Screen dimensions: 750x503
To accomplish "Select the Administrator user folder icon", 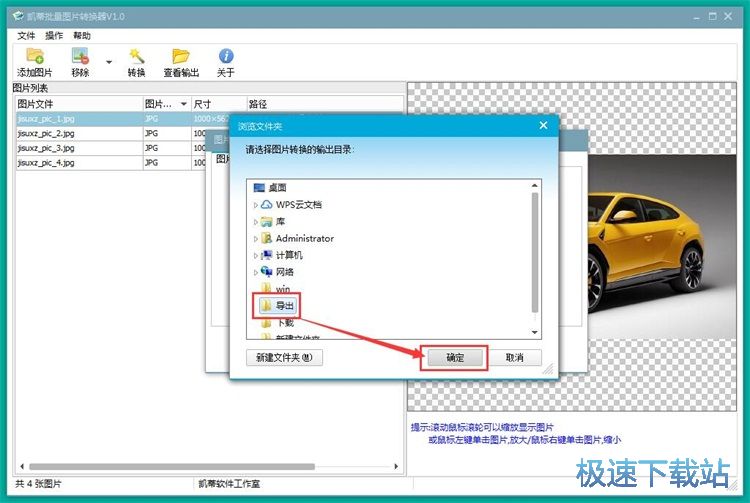I will click(266, 238).
